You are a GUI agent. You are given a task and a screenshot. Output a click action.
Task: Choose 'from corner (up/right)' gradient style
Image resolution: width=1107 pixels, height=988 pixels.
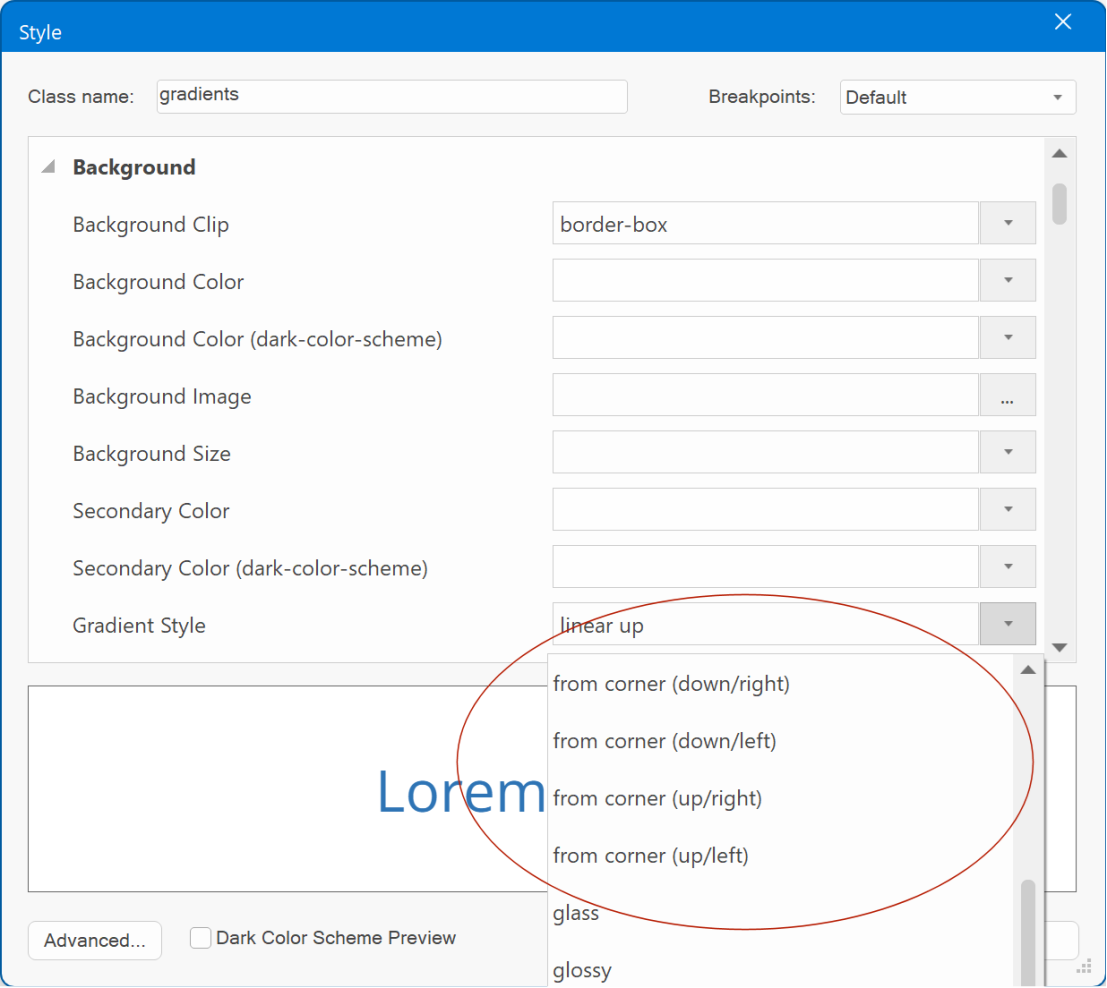[657, 798]
